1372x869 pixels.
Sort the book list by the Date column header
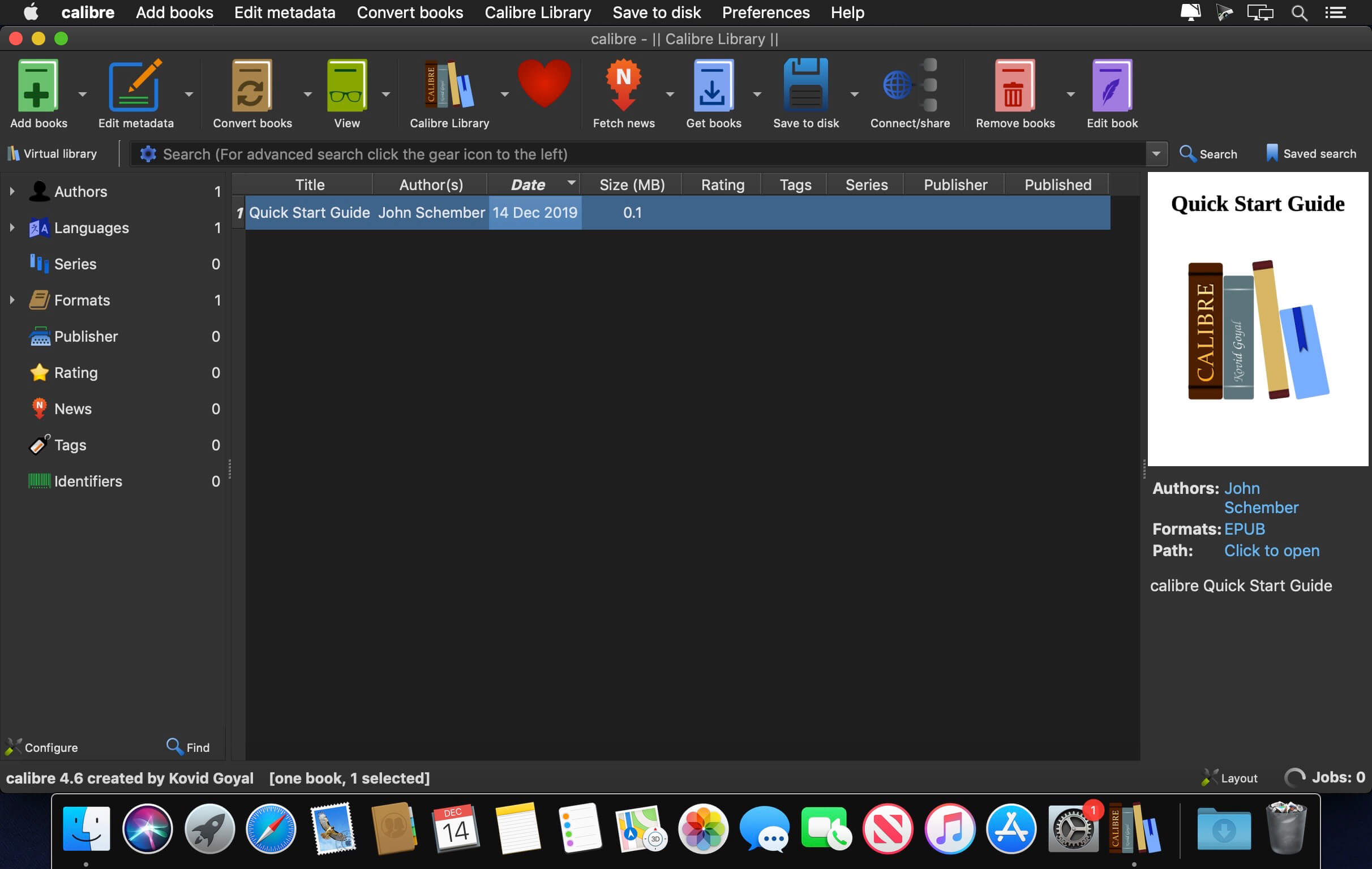pos(528,184)
